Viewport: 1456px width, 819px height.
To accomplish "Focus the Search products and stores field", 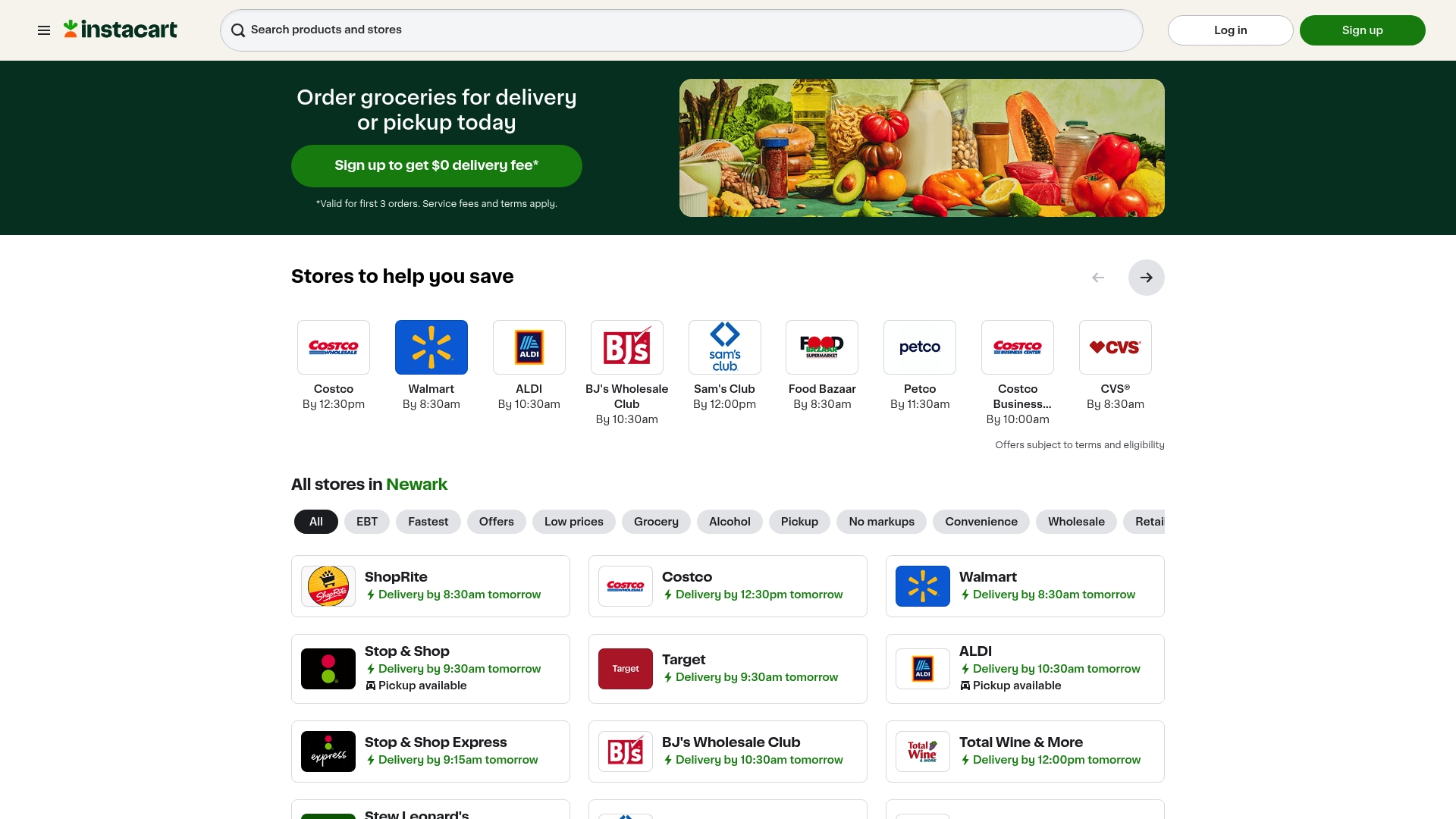I will click(682, 30).
